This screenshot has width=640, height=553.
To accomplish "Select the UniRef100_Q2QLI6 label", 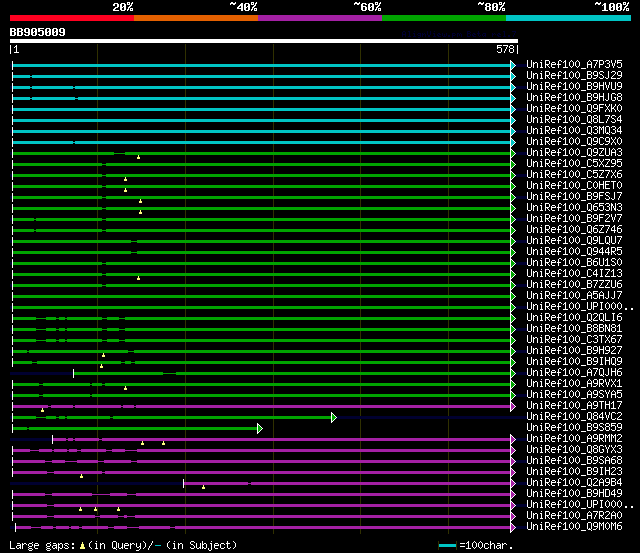I will tap(574, 318).
